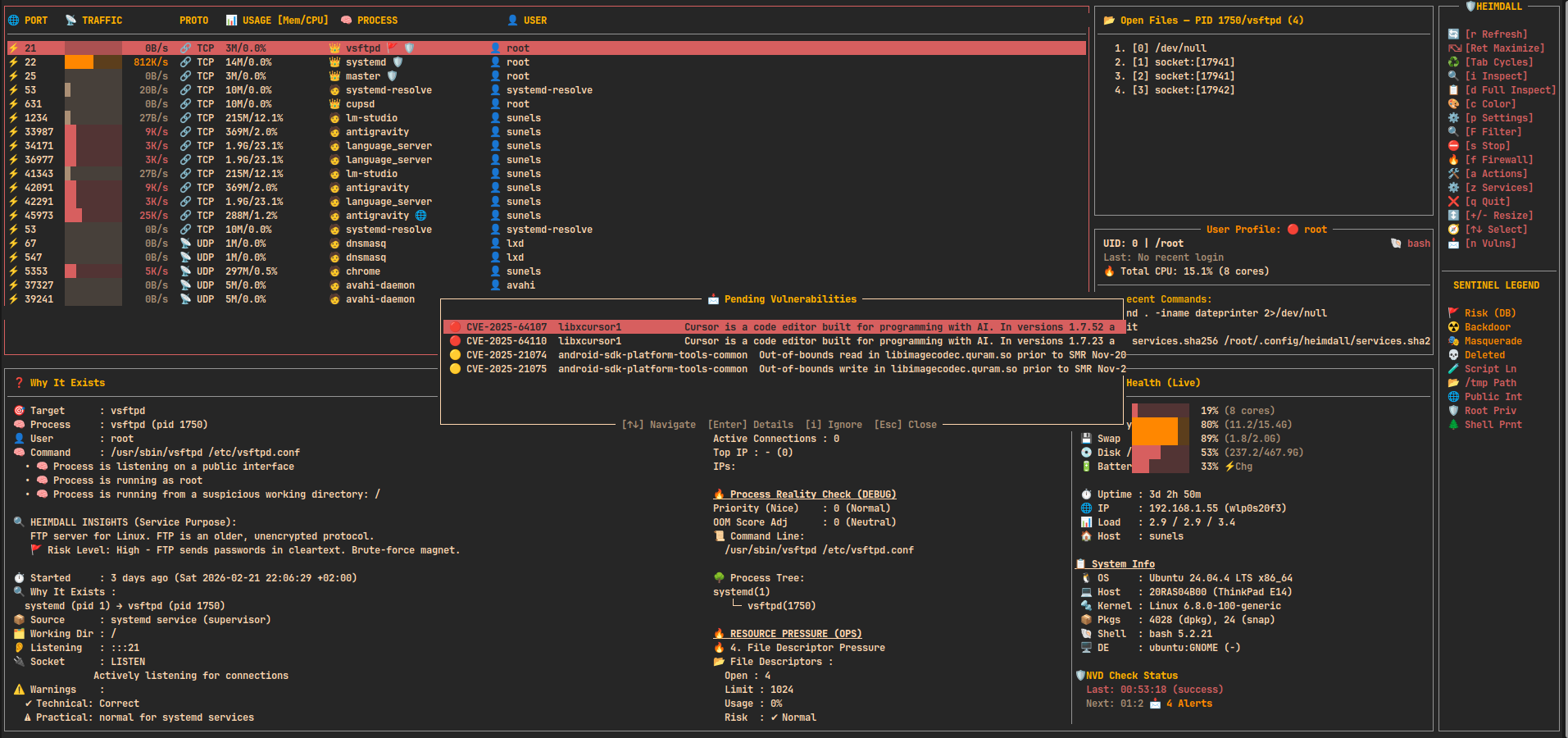This screenshot has width=1568, height=738.
Task: Click [Enter] Details in vulnerabilities footer
Action: pos(750,425)
